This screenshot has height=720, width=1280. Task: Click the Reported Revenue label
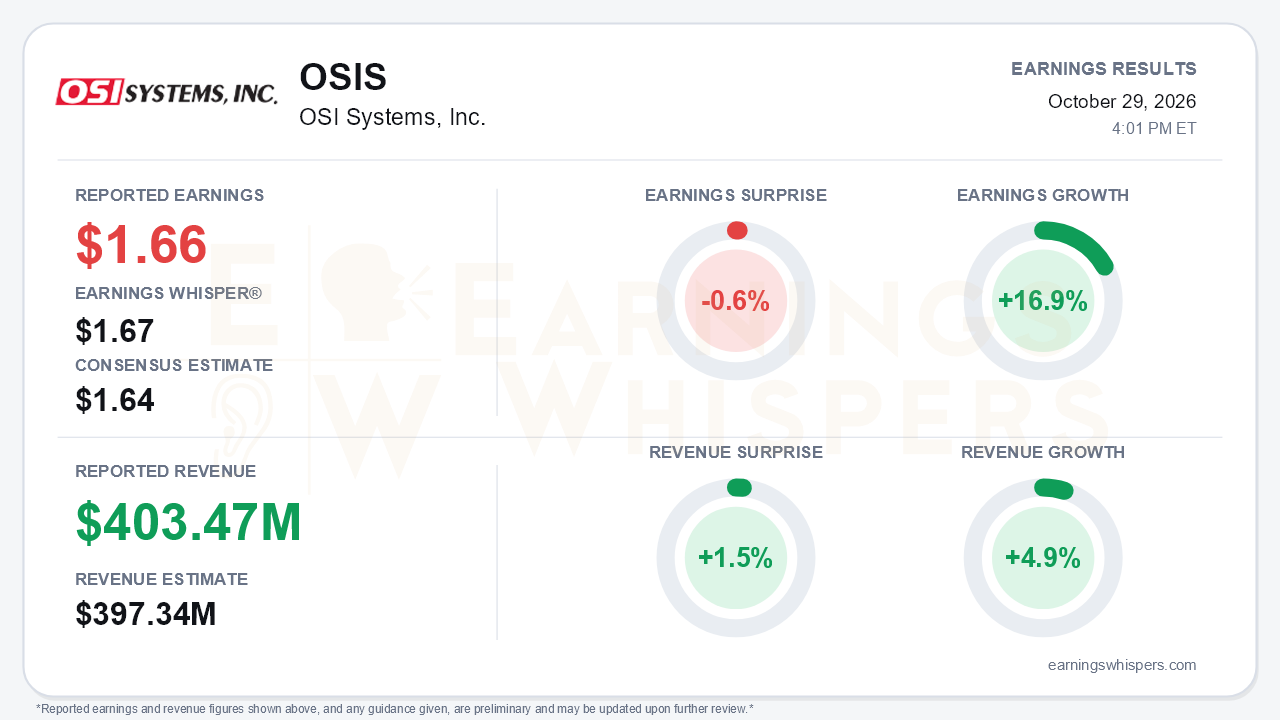coord(166,471)
